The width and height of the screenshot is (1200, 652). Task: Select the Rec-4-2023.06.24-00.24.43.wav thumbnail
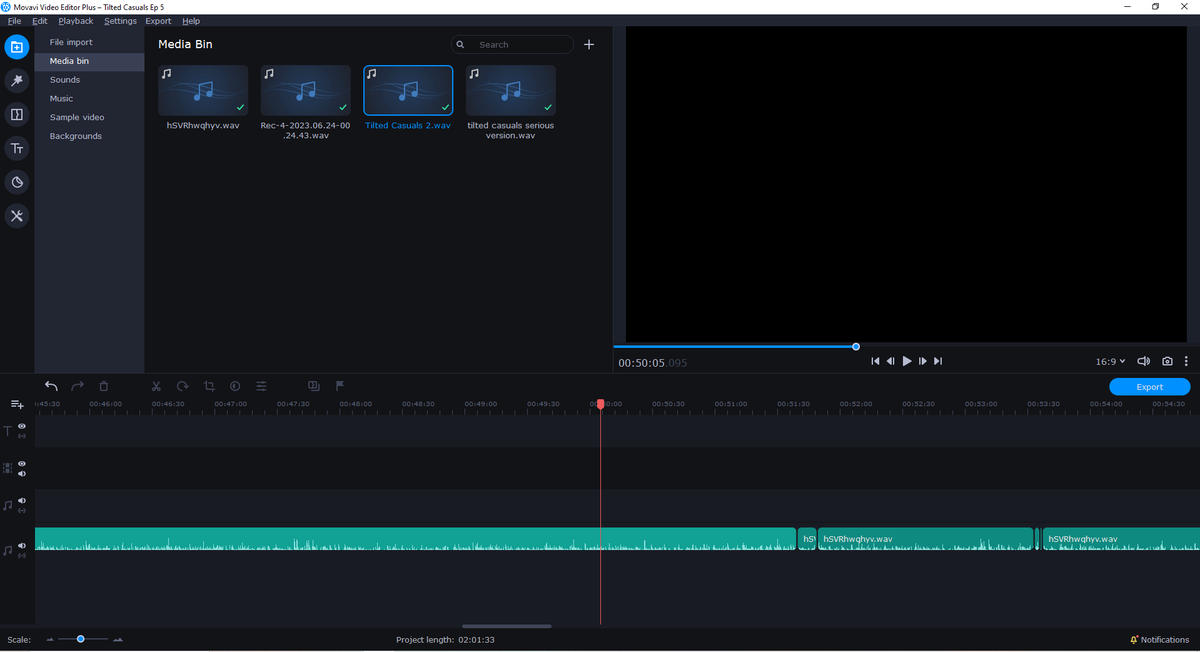[x=306, y=90]
